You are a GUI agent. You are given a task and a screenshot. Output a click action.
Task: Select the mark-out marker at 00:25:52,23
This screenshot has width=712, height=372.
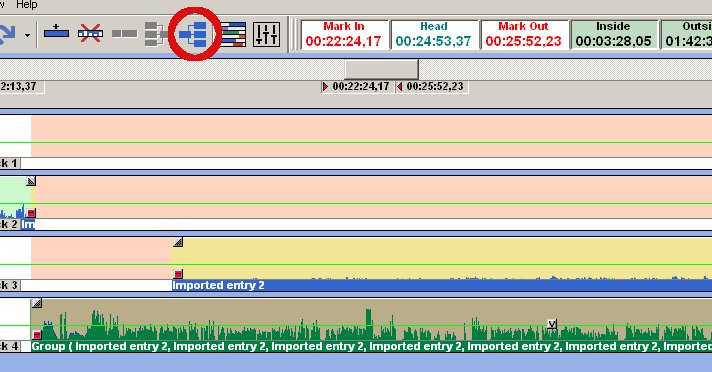pos(431,86)
